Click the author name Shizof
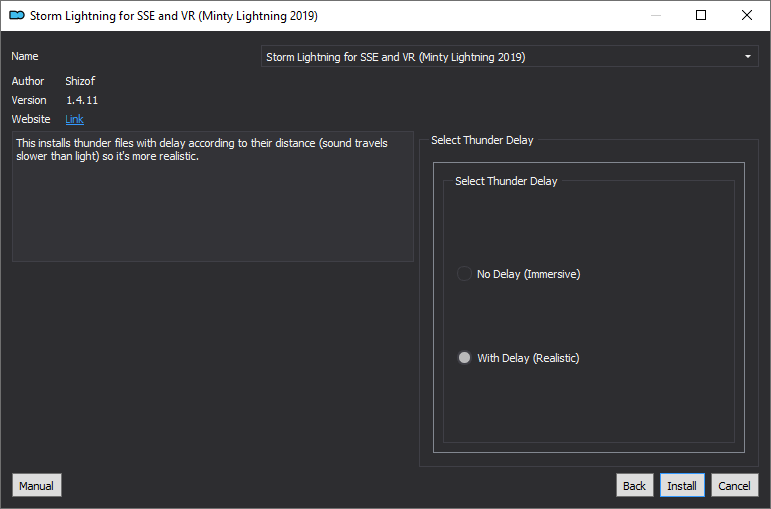The height and width of the screenshot is (509, 771). [x=80, y=81]
